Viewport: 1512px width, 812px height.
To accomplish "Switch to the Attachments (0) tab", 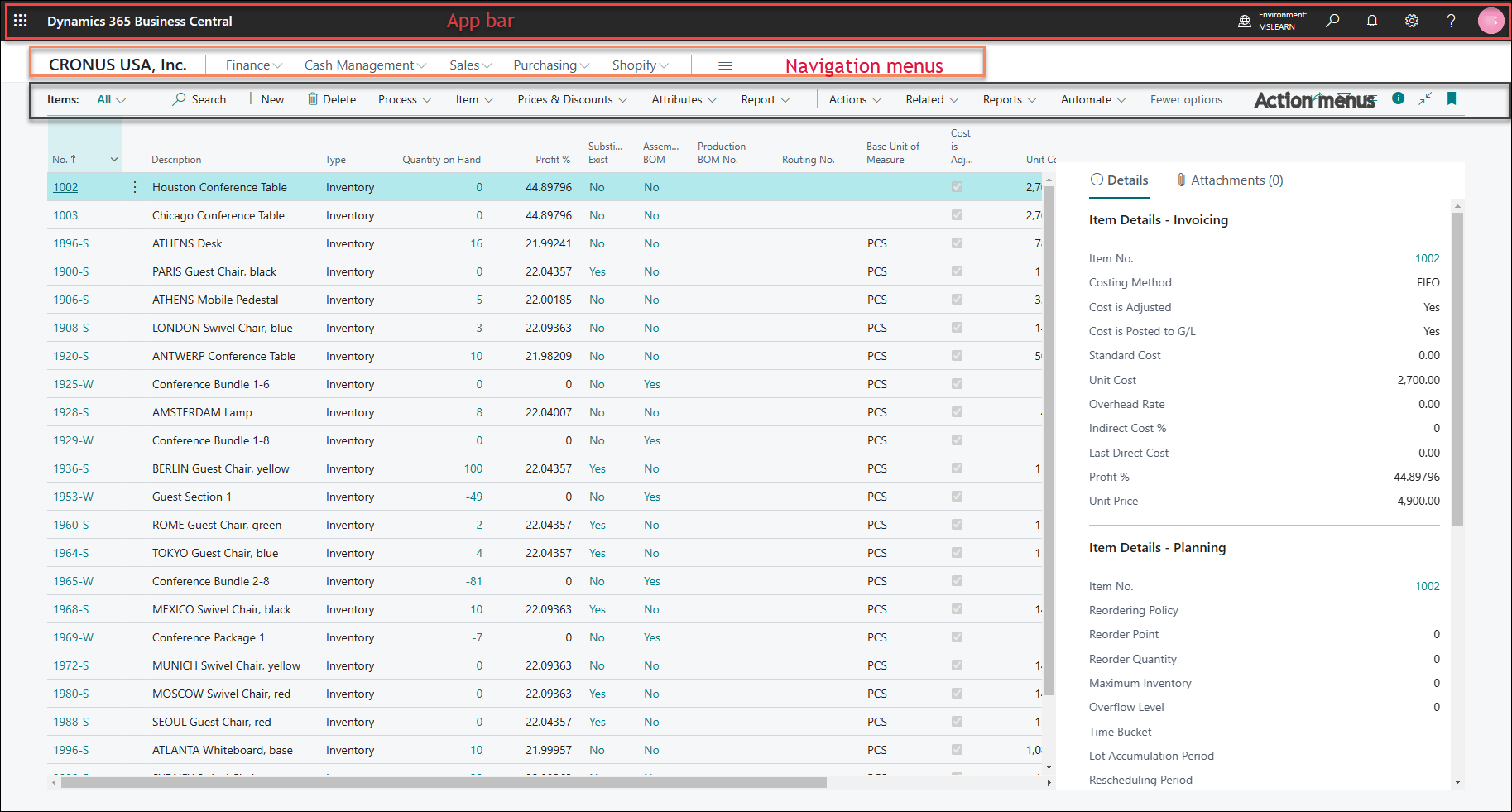I will pos(1230,180).
